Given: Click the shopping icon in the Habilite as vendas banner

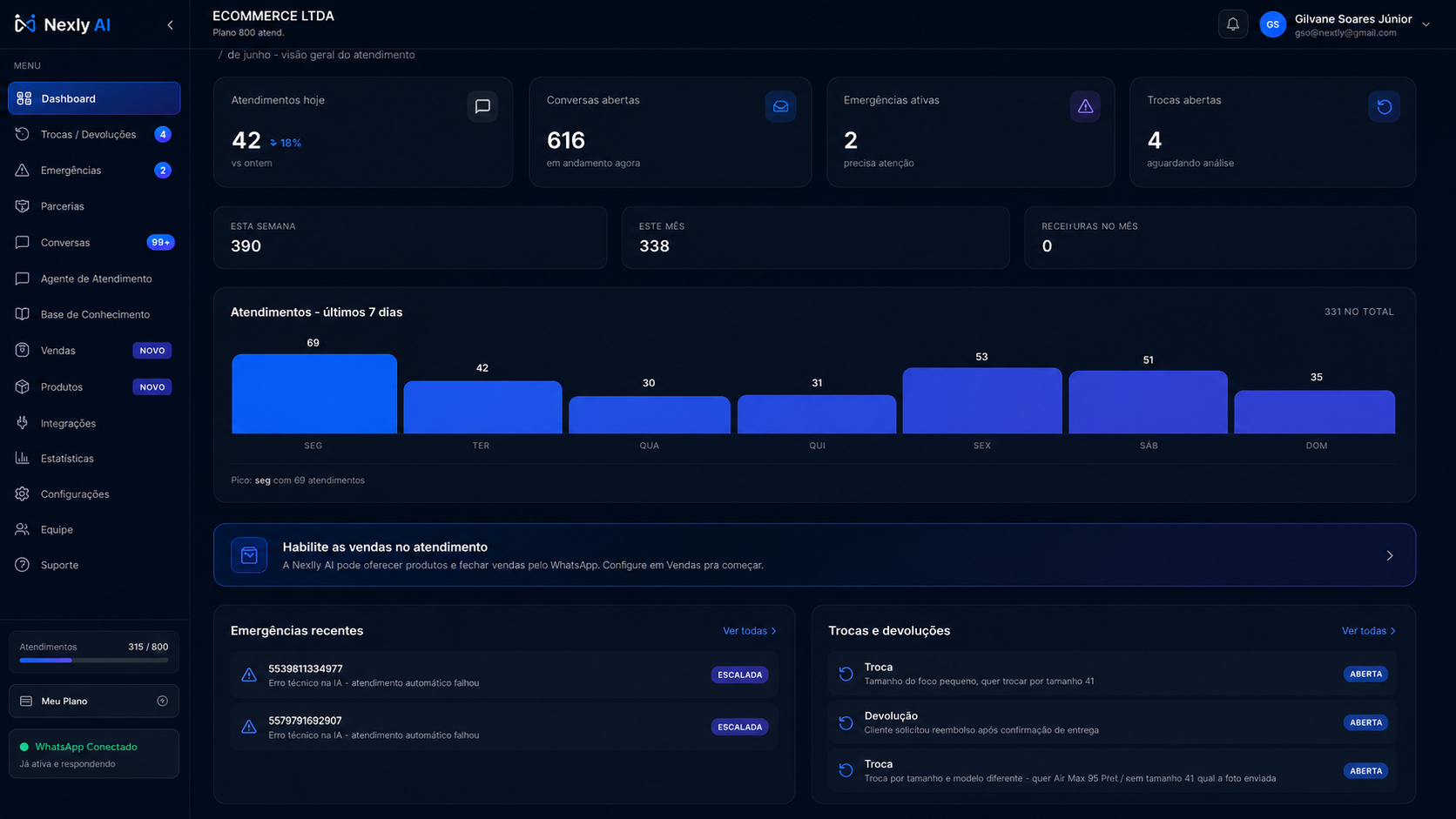Looking at the screenshot, I should (x=249, y=555).
